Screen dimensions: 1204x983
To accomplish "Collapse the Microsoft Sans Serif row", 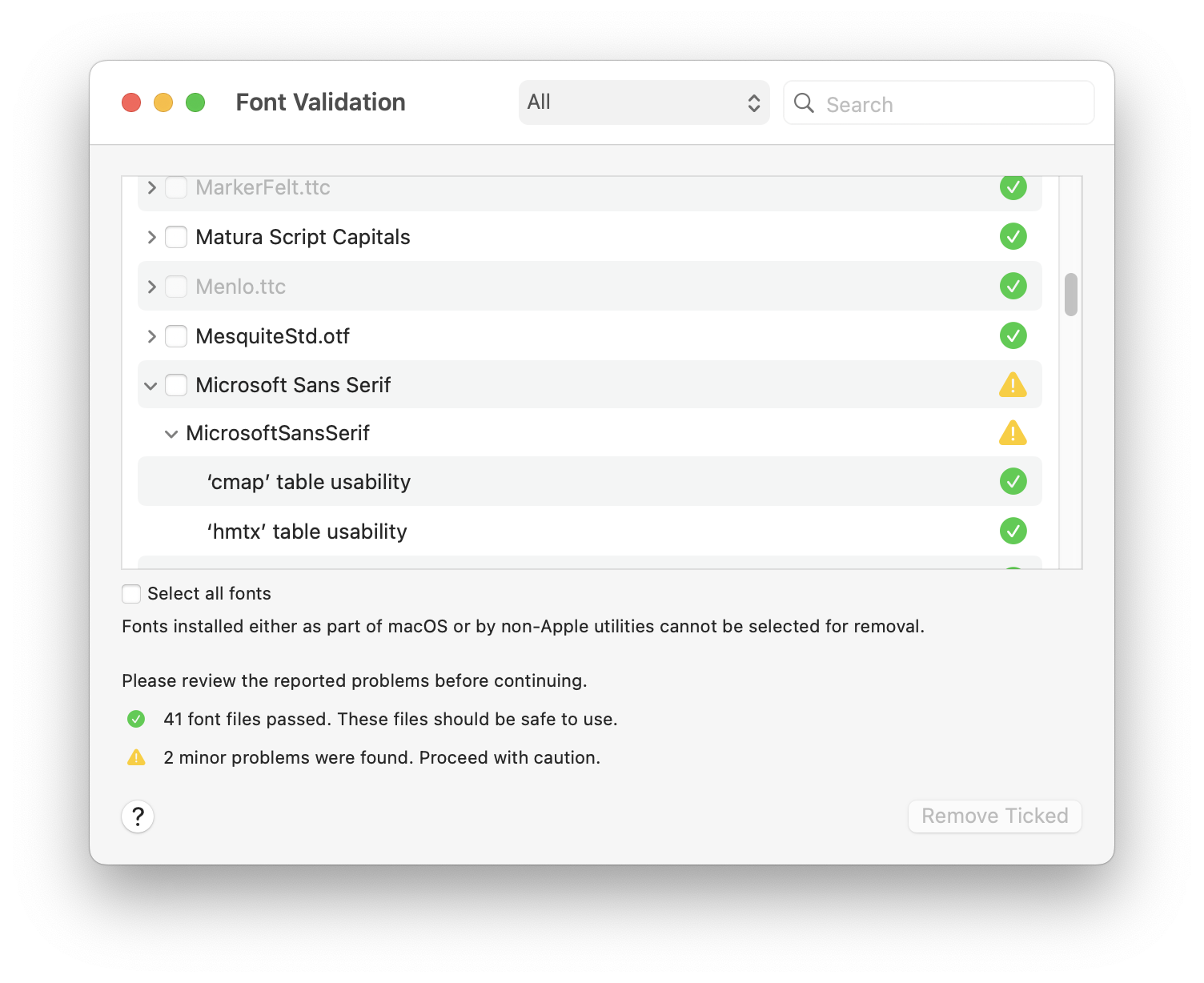I will coord(150,386).
